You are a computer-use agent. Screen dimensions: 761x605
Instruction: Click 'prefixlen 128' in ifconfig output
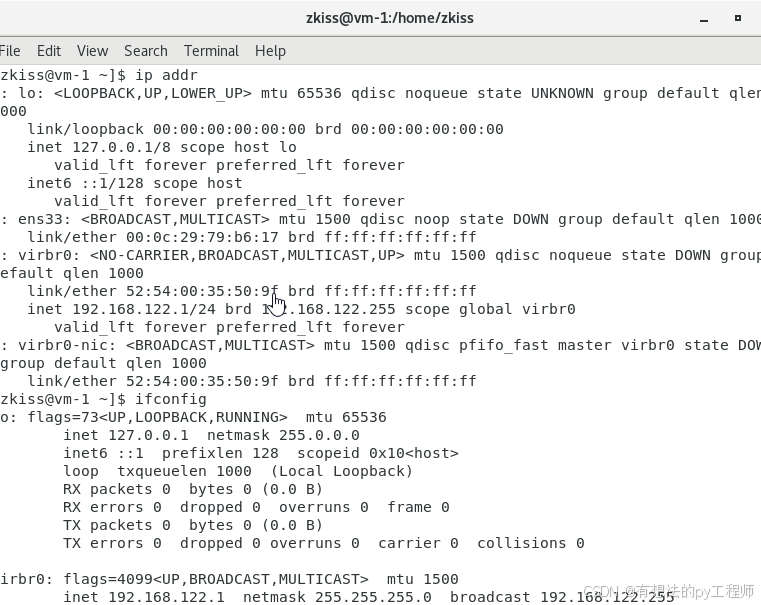pos(220,453)
